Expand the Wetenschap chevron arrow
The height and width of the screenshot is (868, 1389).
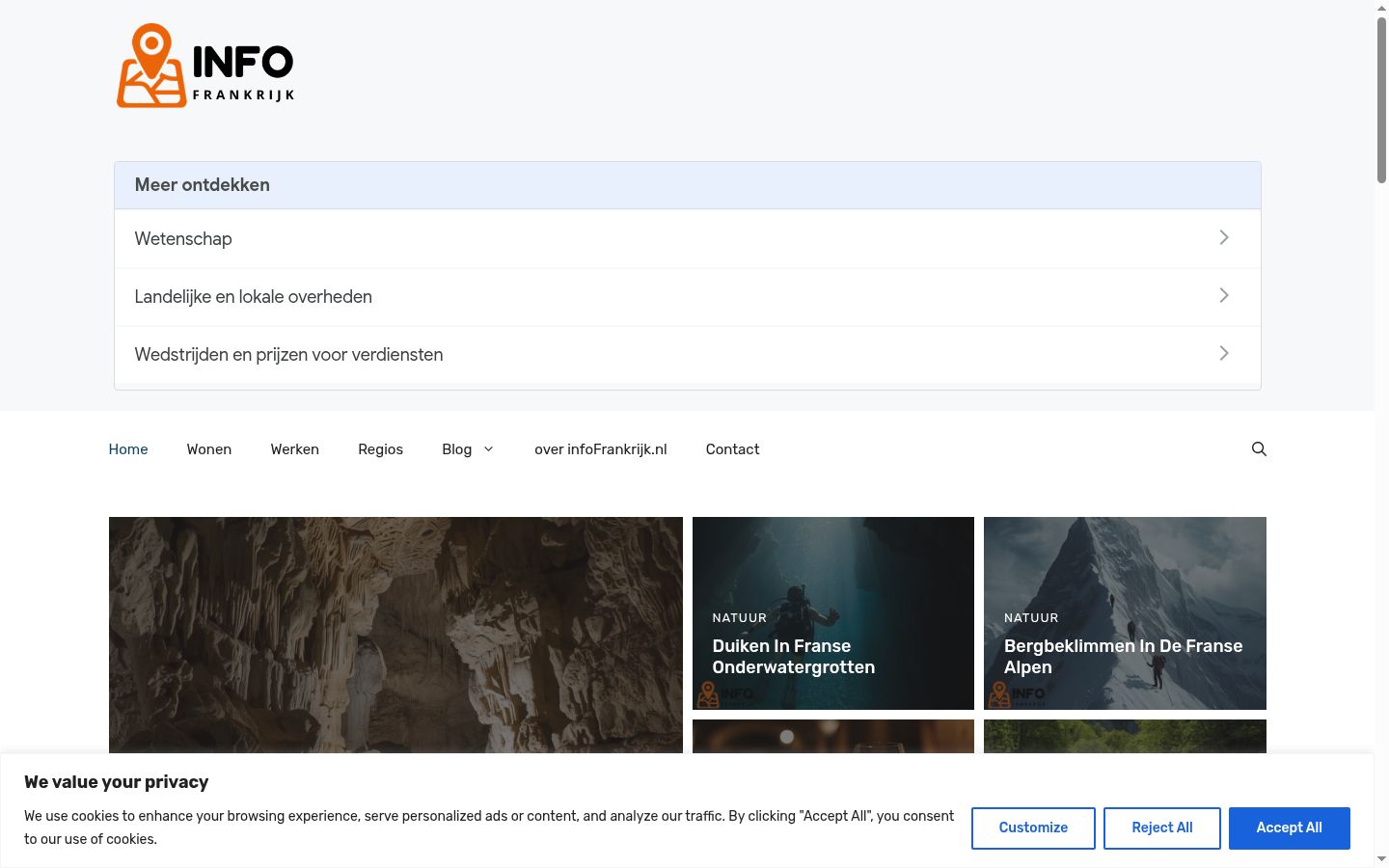tap(1224, 237)
